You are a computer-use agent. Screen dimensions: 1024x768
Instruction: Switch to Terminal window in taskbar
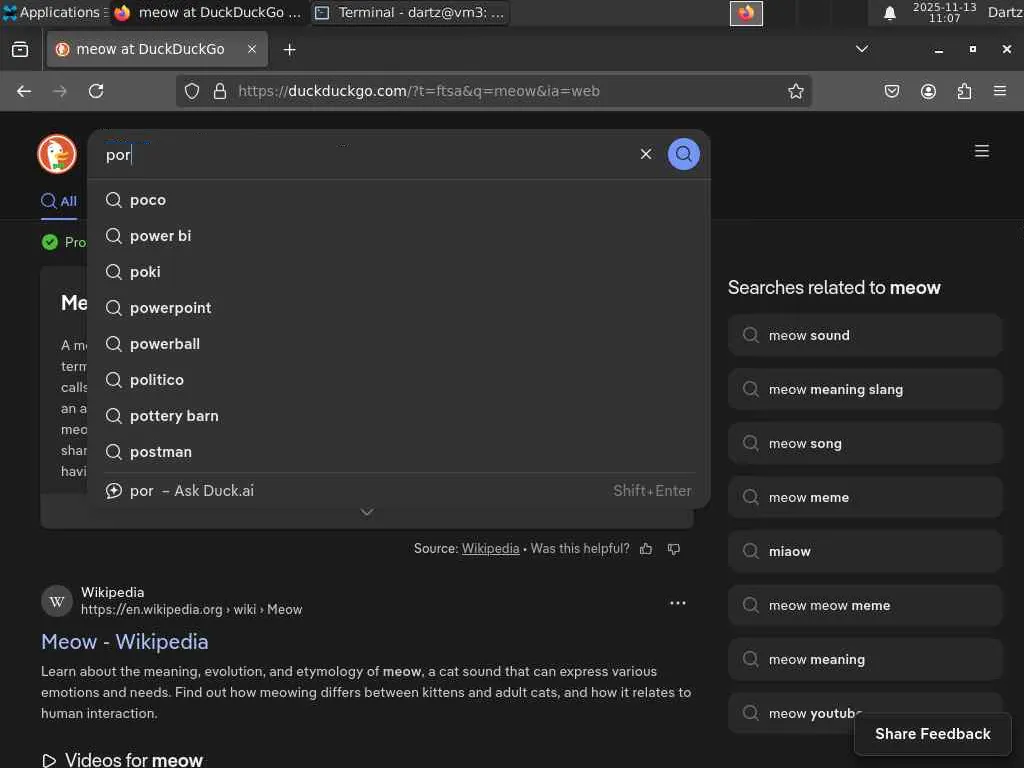tap(410, 12)
